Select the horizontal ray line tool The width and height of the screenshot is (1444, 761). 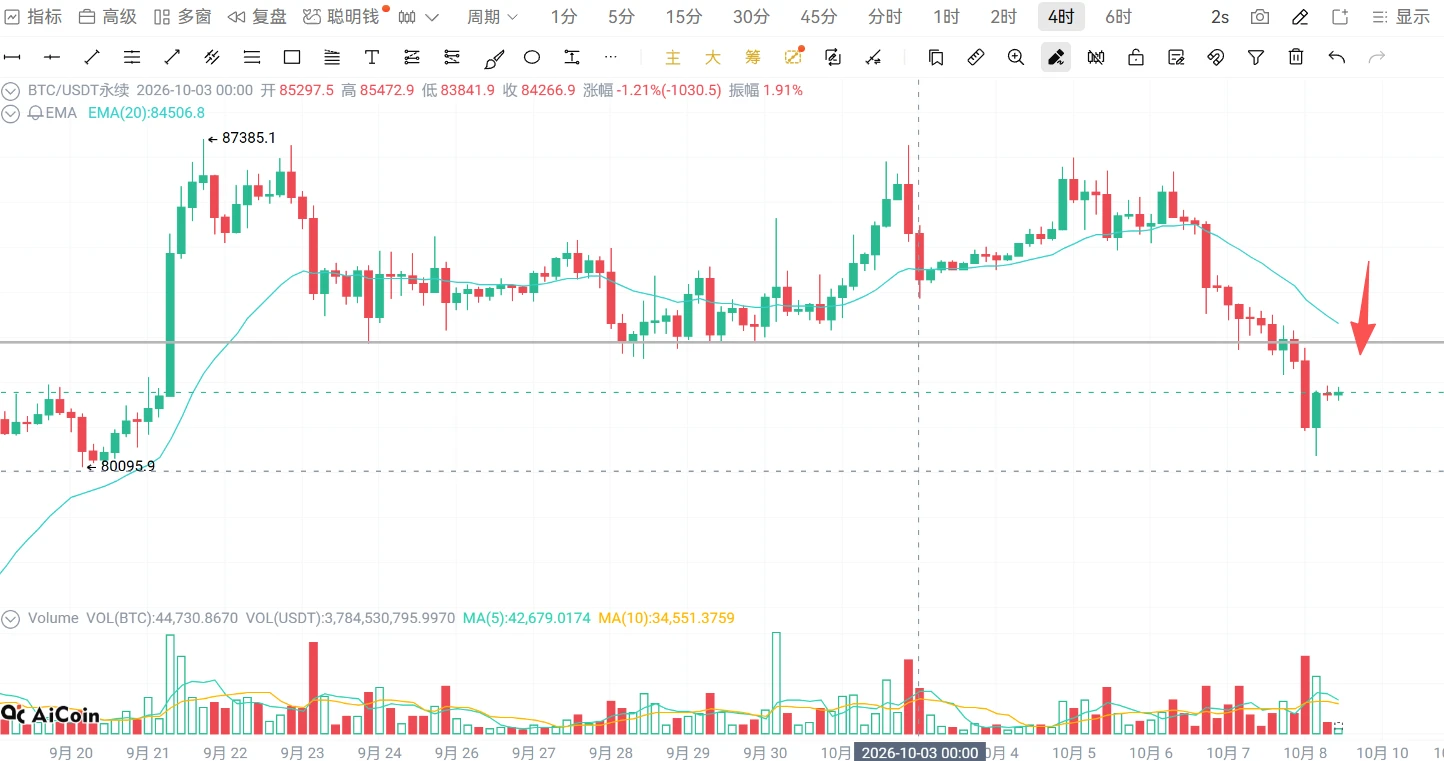click(x=52, y=57)
